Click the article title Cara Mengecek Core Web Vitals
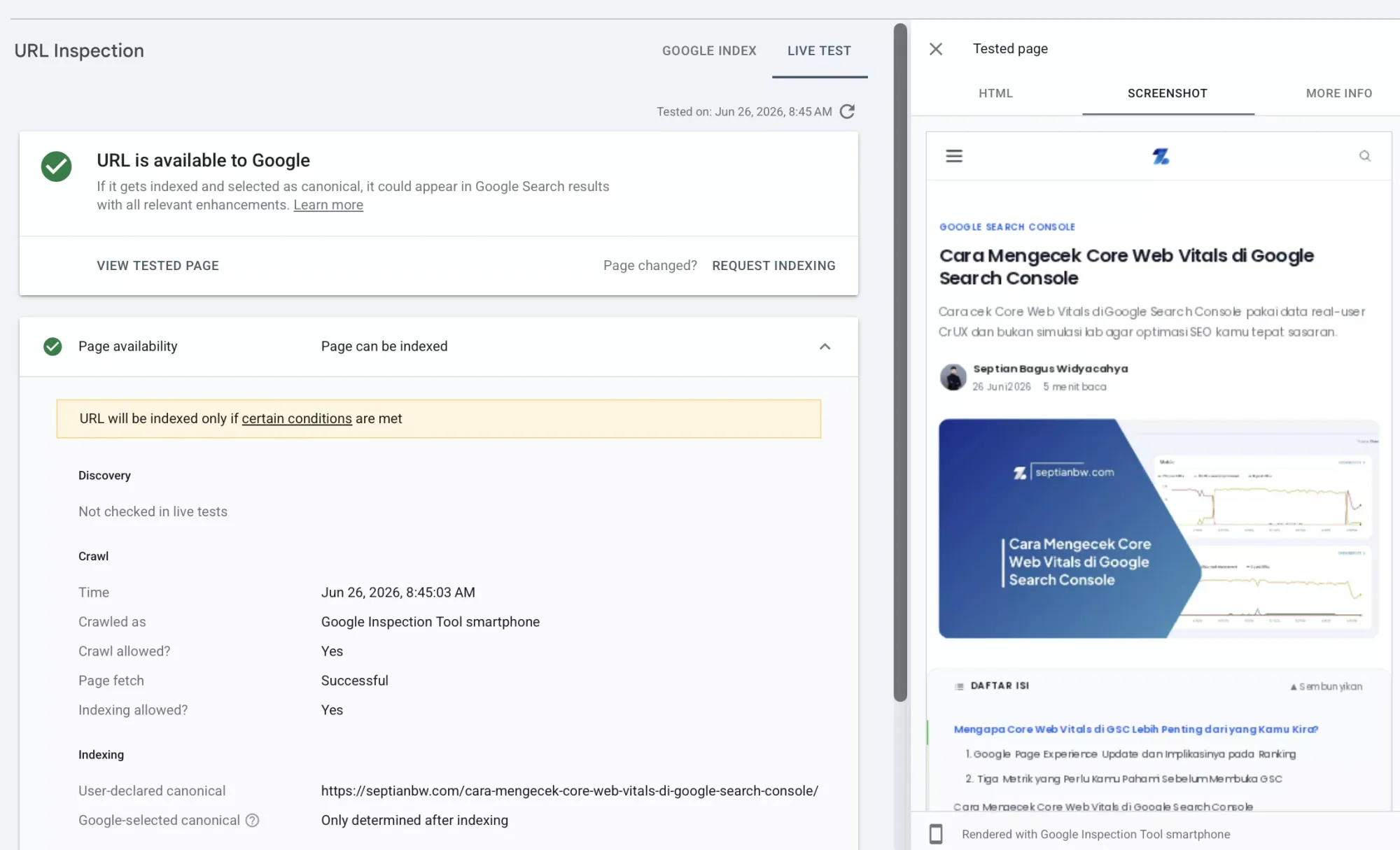 (1126, 267)
